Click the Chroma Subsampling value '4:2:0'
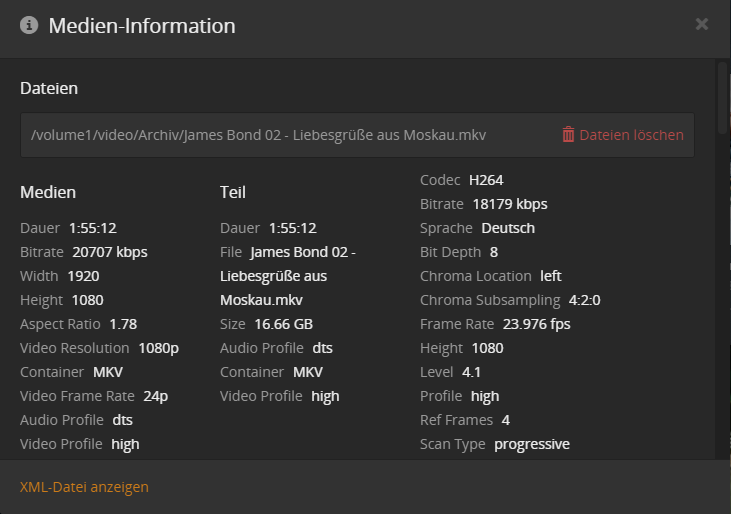This screenshot has width=731, height=514. tap(584, 300)
